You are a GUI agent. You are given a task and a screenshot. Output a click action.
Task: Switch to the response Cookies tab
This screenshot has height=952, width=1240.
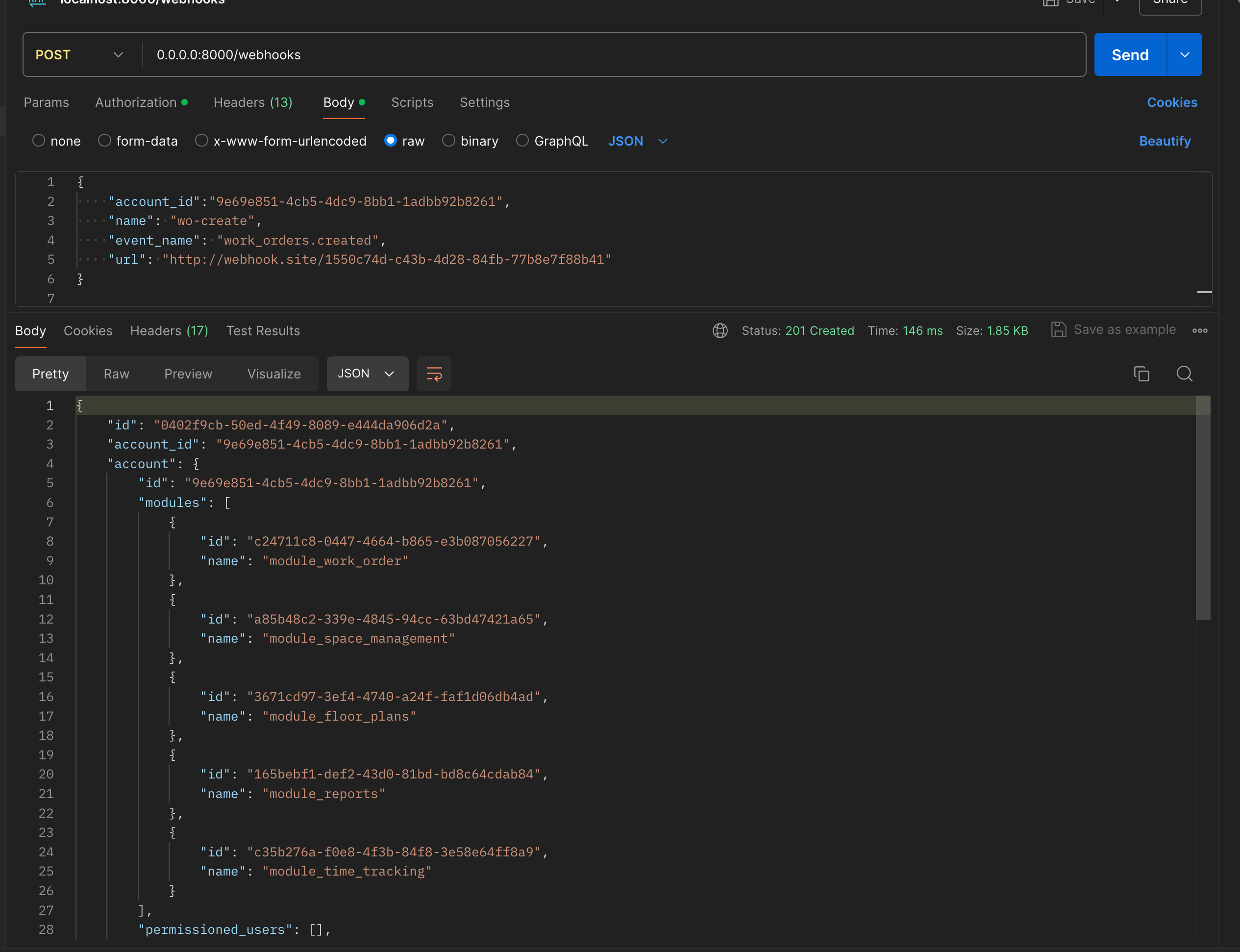88,331
